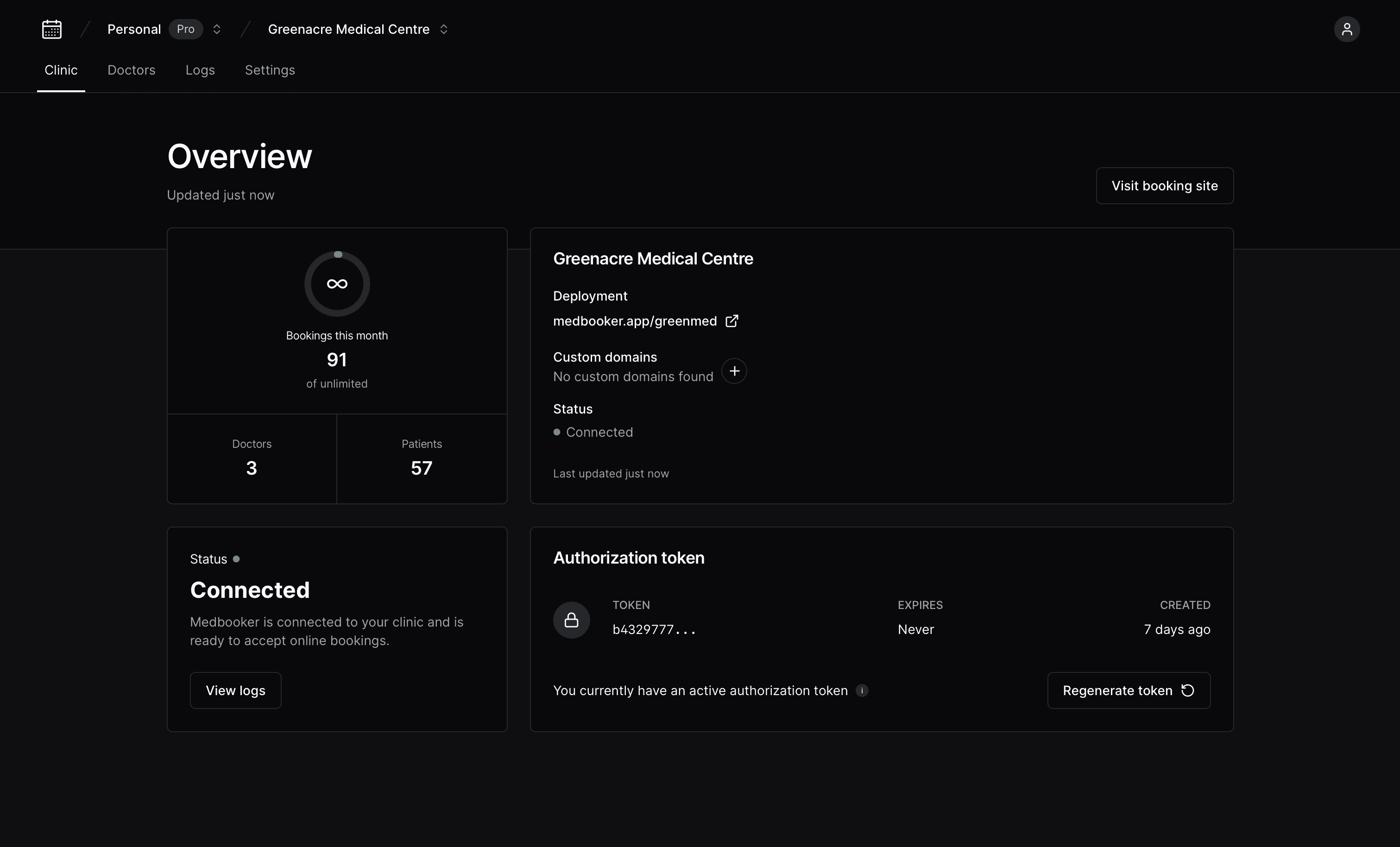View the authorization token info icon
This screenshot has height=847, width=1400.
[x=862, y=691]
